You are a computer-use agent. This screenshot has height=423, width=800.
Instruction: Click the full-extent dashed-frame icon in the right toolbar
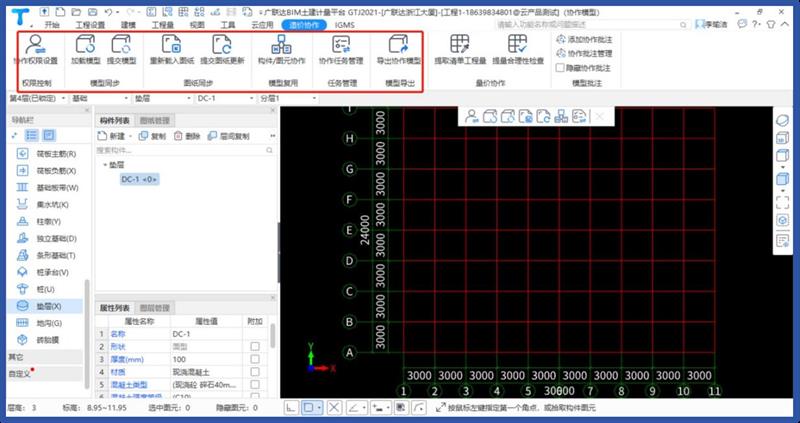pos(782,203)
